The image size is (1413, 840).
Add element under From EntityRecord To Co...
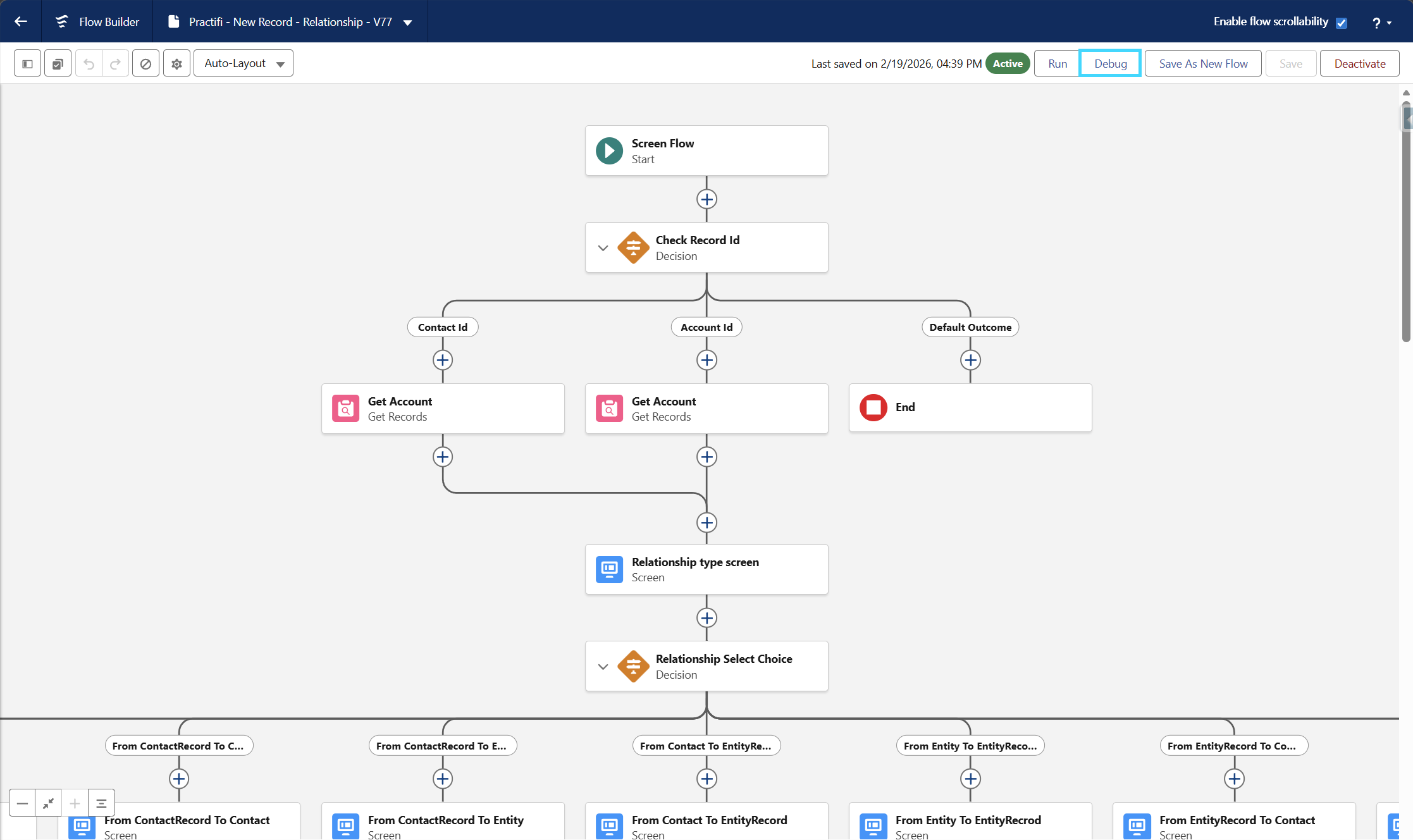pyautogui.click(x=1234, y=779)
